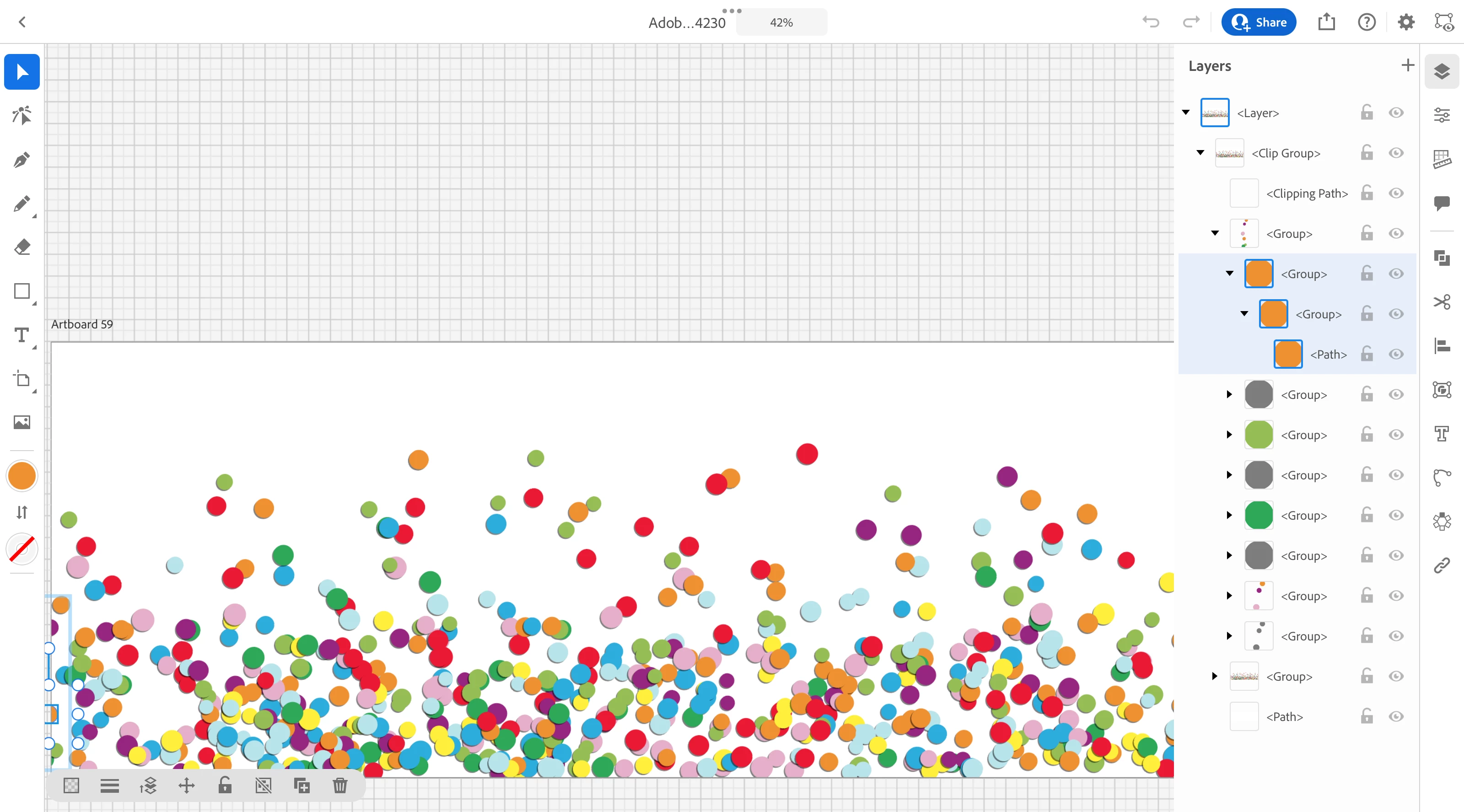Select the Pen tool
This screenshot has width=1464, height=812.
(22, 160)
